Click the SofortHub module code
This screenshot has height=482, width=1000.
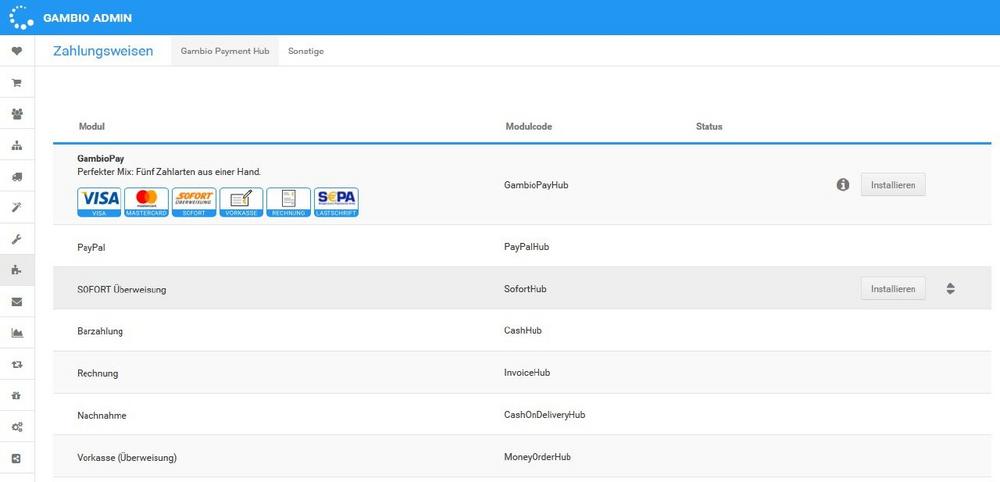pyautogui.click(x=525, y=289)
